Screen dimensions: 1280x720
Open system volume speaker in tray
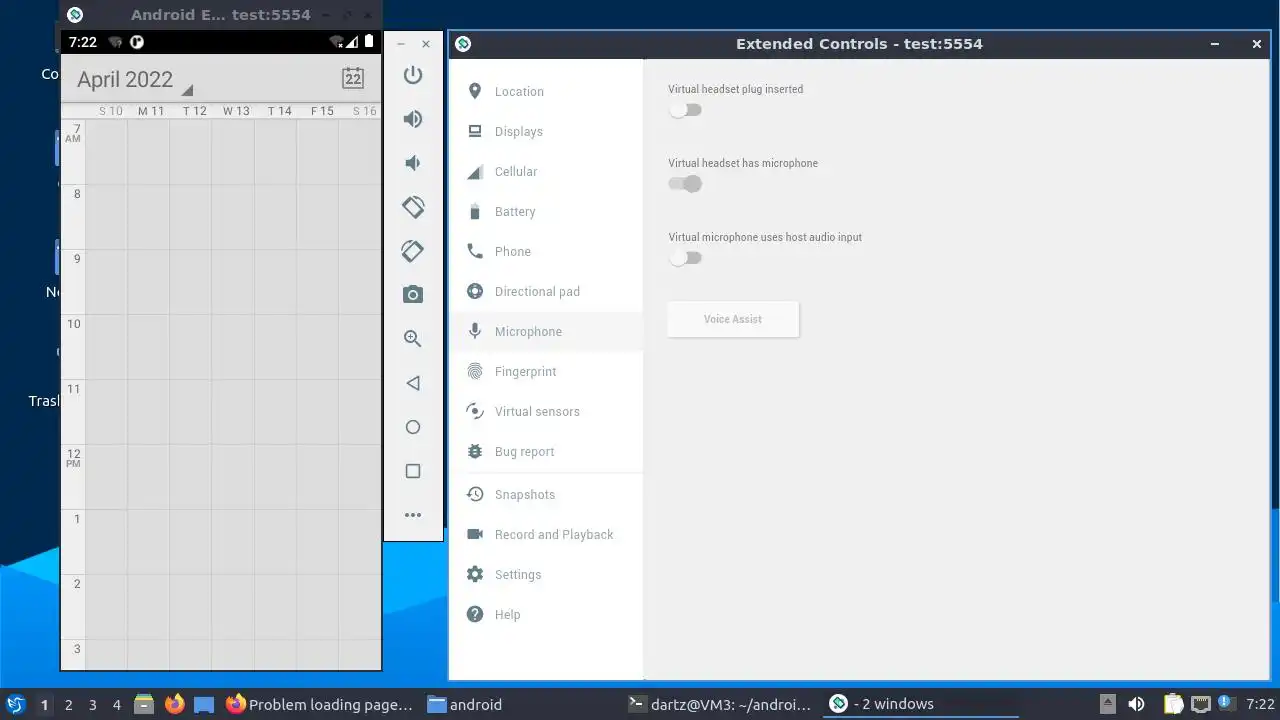[1136, 704]
